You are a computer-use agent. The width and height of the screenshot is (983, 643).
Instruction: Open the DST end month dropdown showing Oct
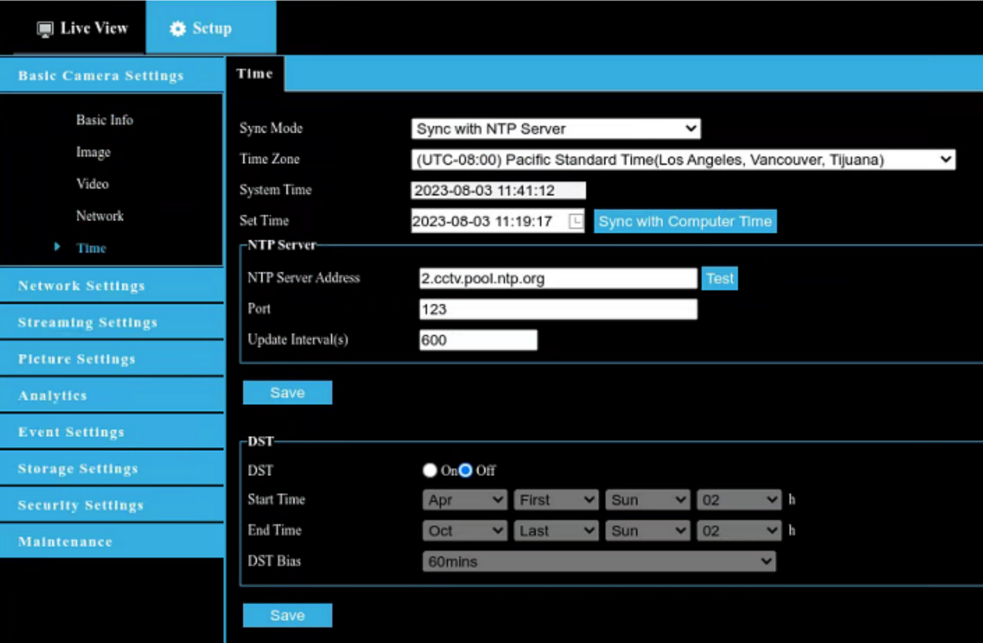tap(464, 530)
